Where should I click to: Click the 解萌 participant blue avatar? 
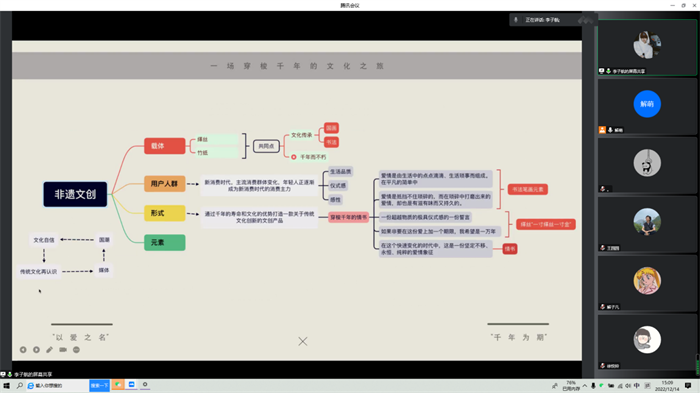pos(647,104)
